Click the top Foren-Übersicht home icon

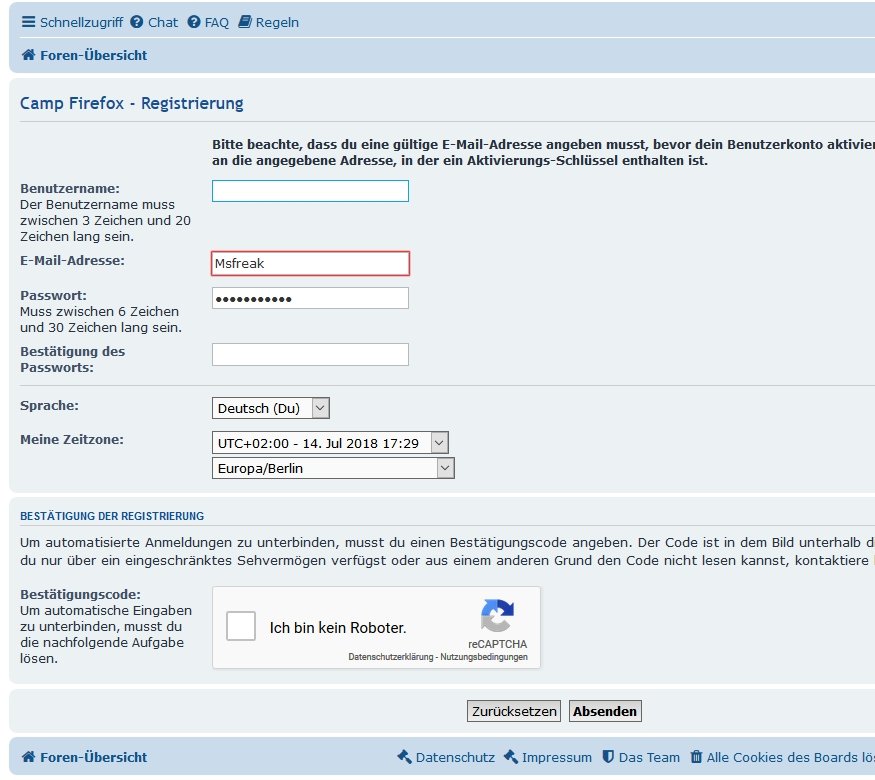point(28,55)
